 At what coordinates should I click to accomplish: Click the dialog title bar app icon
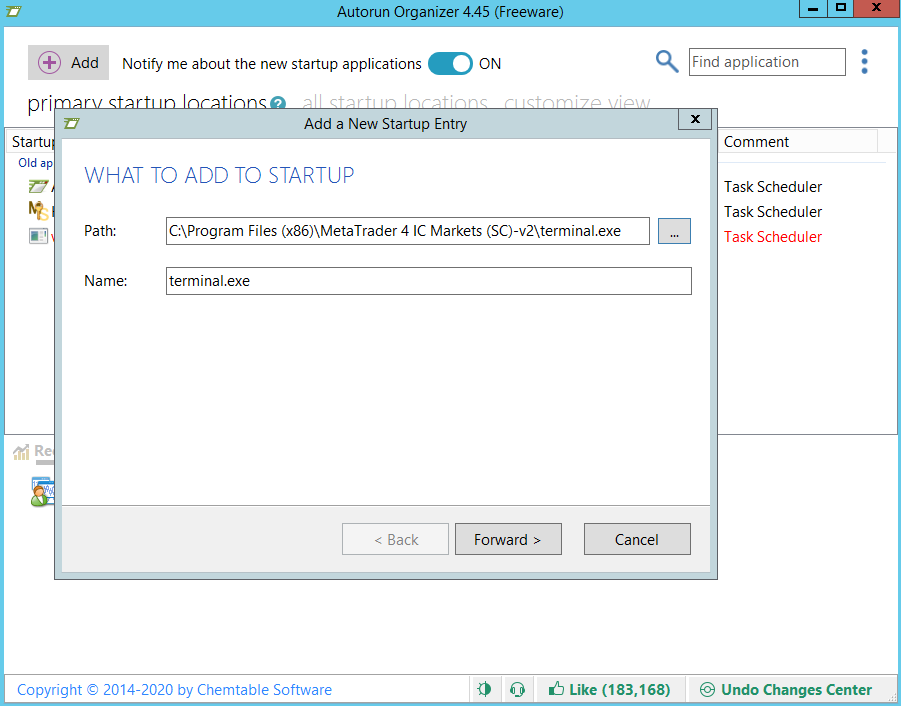pos(72,123)
